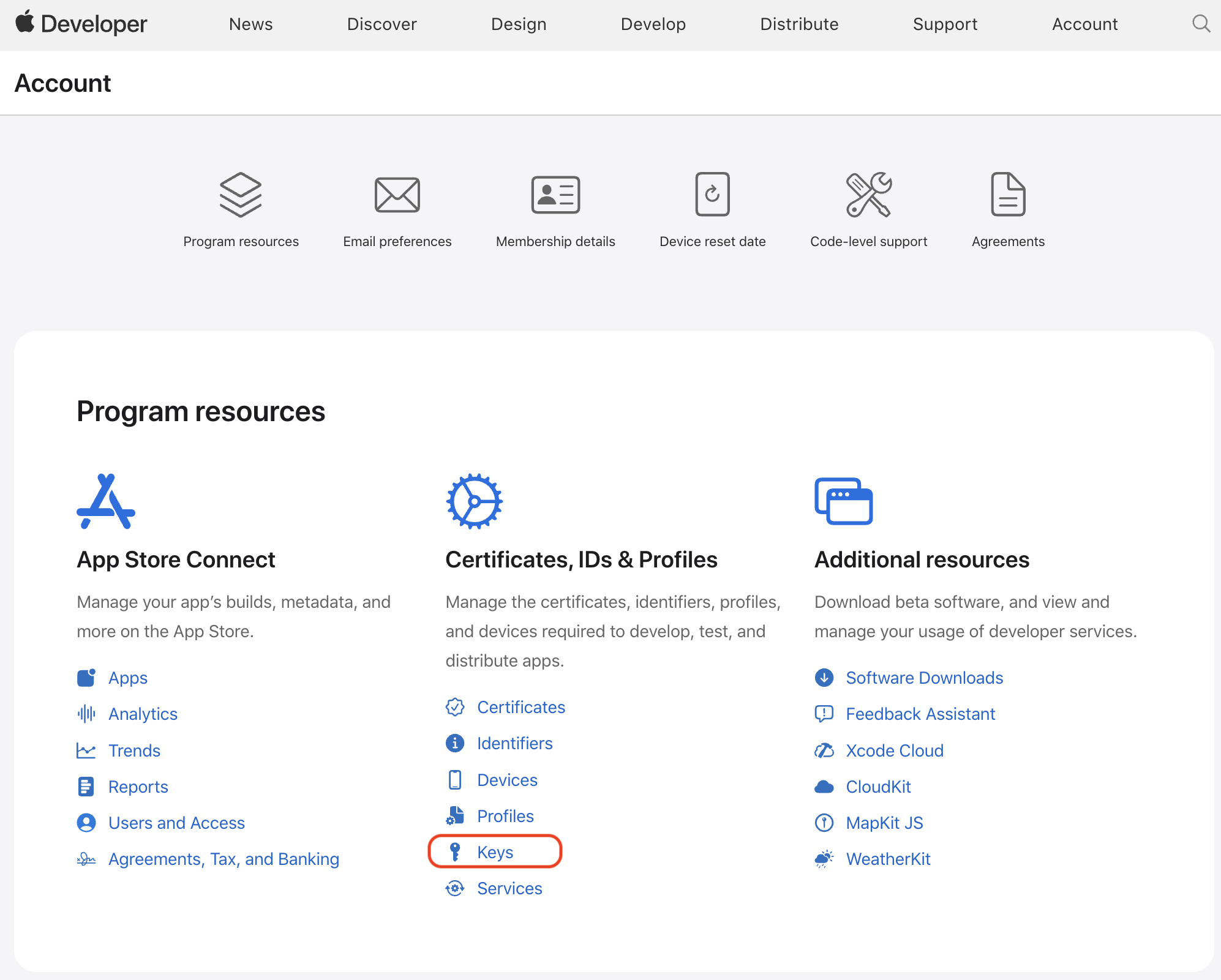The image size is (1221, 980).
Task: Open the Distribute menu item
Action: tap(799, 24)
